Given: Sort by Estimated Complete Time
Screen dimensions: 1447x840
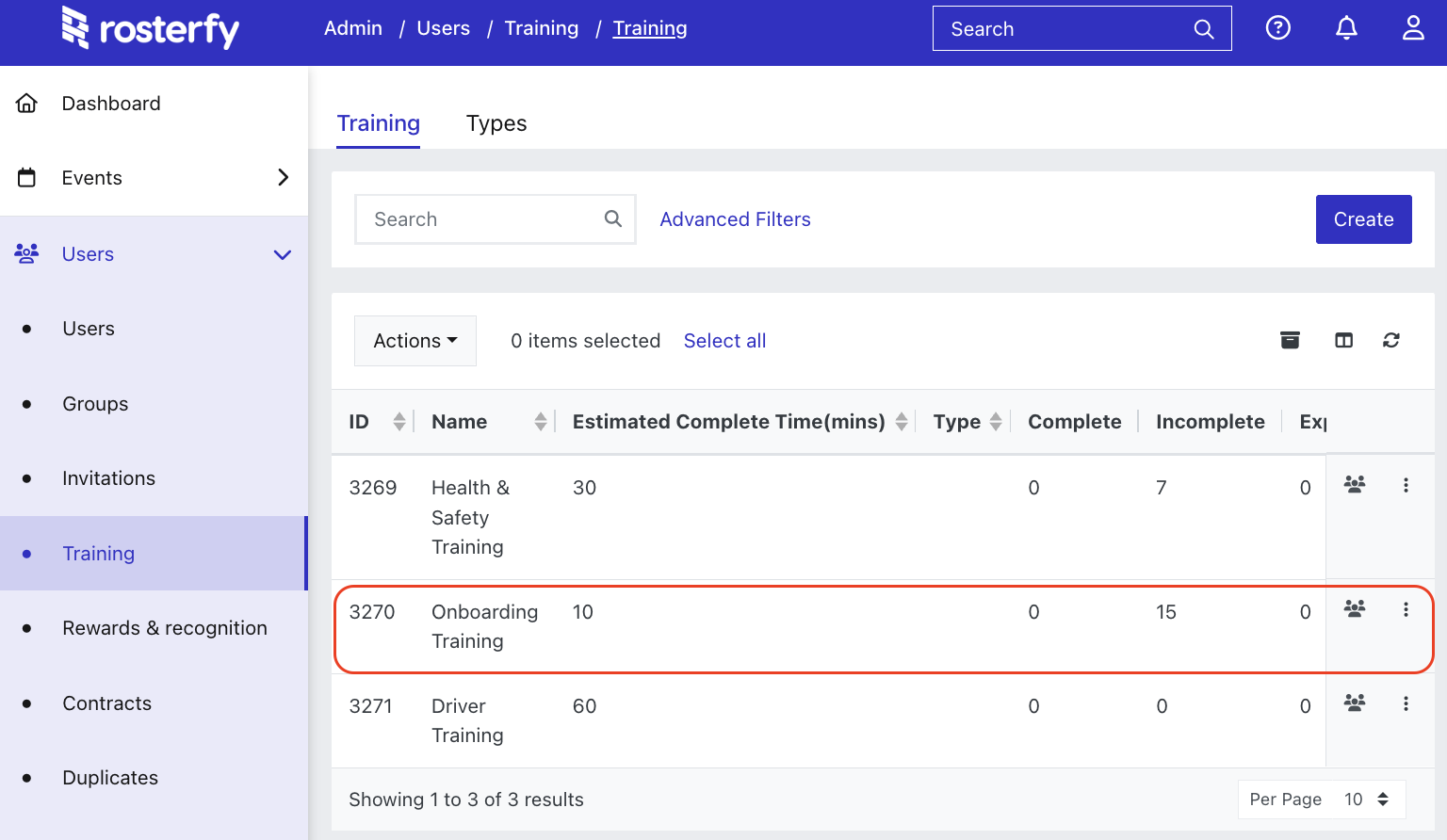Looking at the screenshot, I should click(902, 422).
